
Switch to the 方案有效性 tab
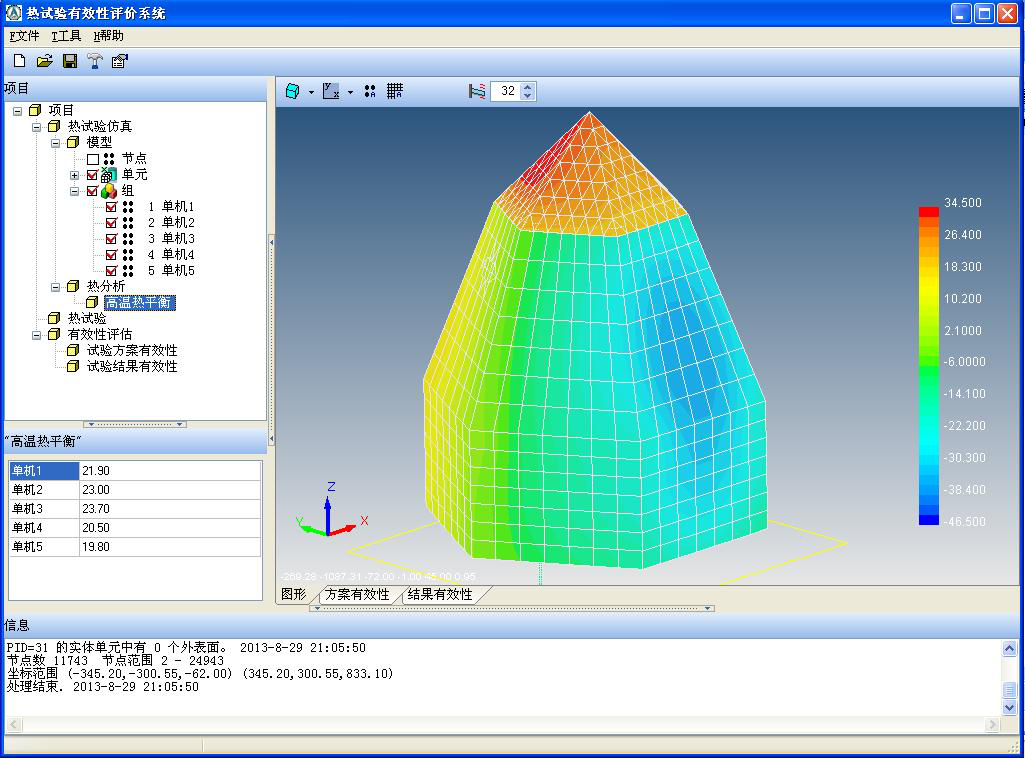coord(357,594)
